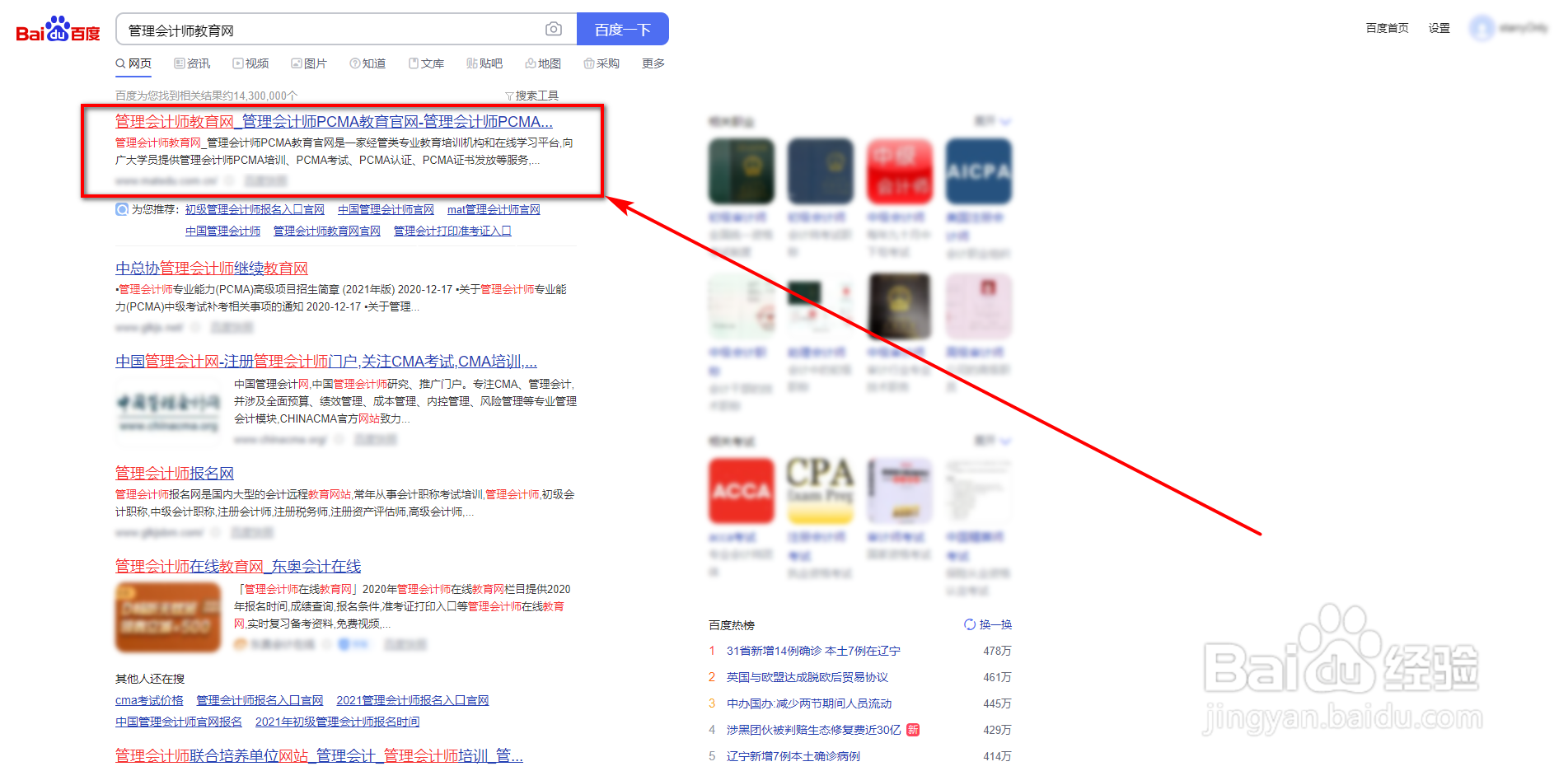Open camera image search icon
This screenshot has width=1568, height=771.
coord(554,30)
